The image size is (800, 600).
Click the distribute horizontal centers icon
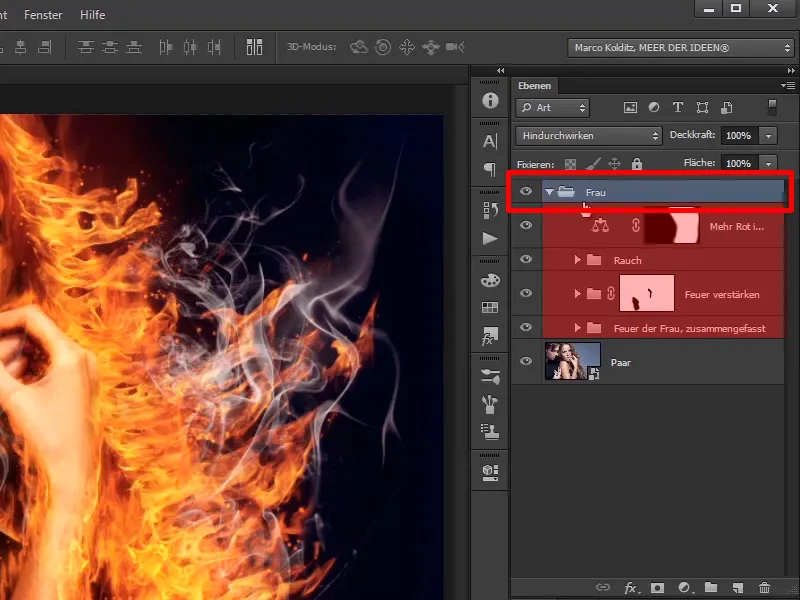[x=190, y=47]
